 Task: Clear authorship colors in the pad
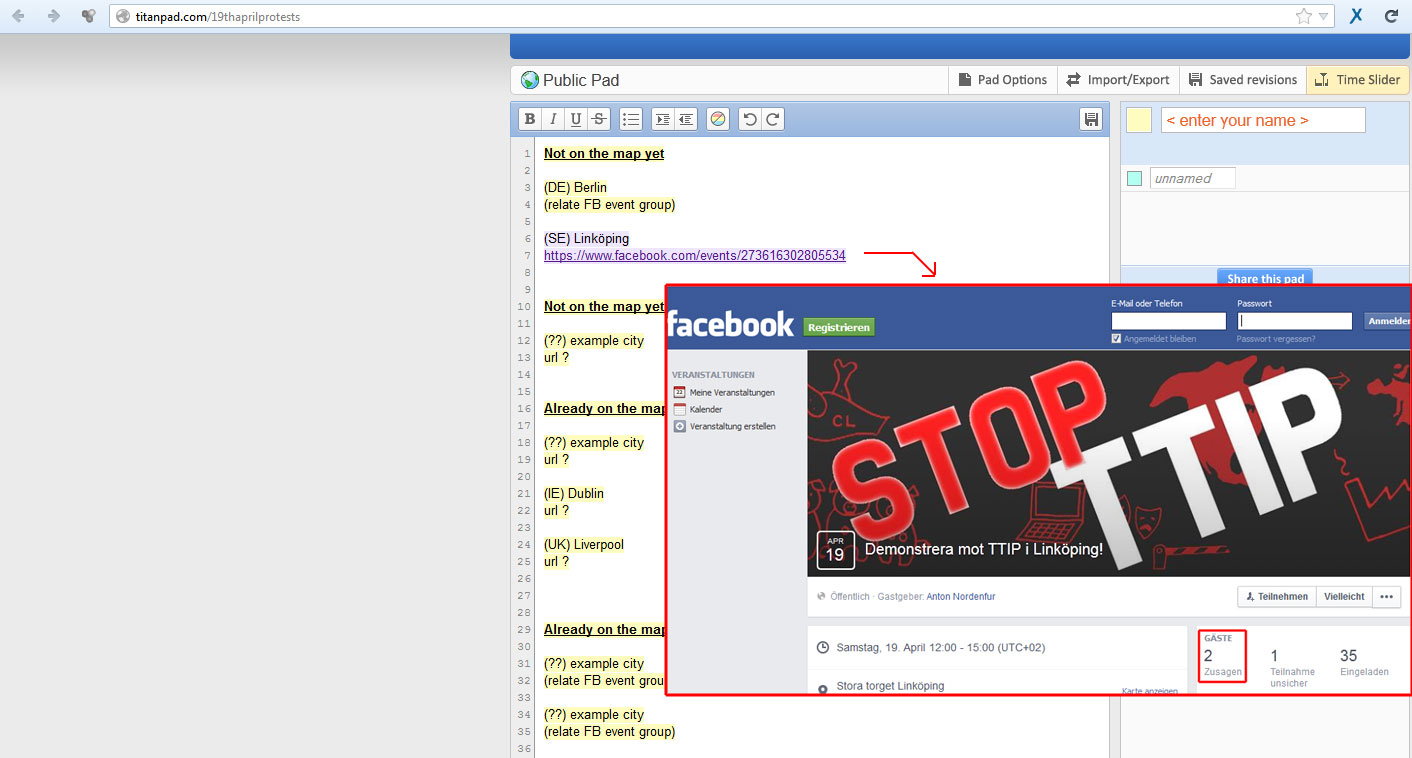pos(717,120)
